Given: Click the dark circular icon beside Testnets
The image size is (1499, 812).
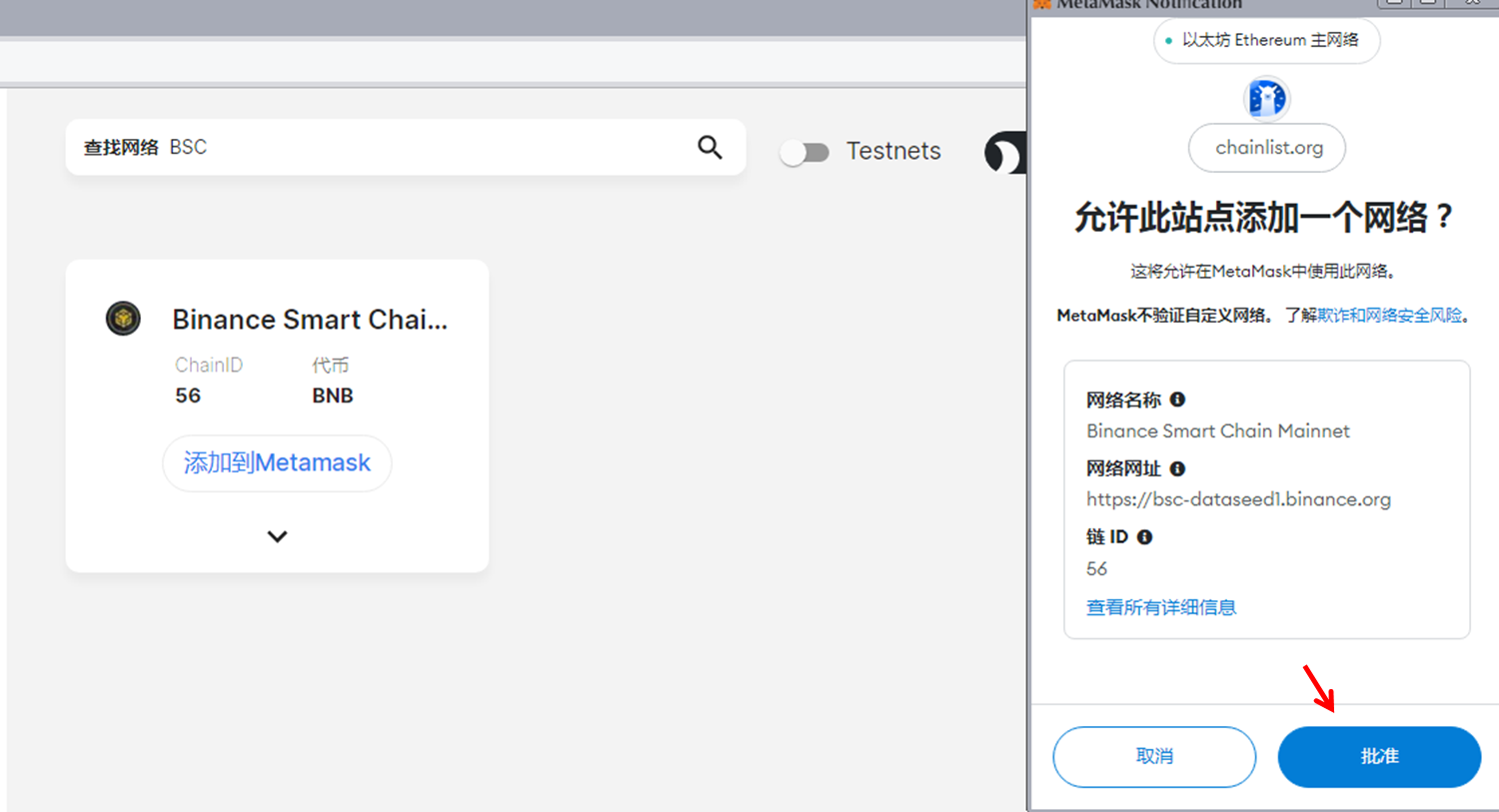Looking at the screenshot, I should point(1005,152).
